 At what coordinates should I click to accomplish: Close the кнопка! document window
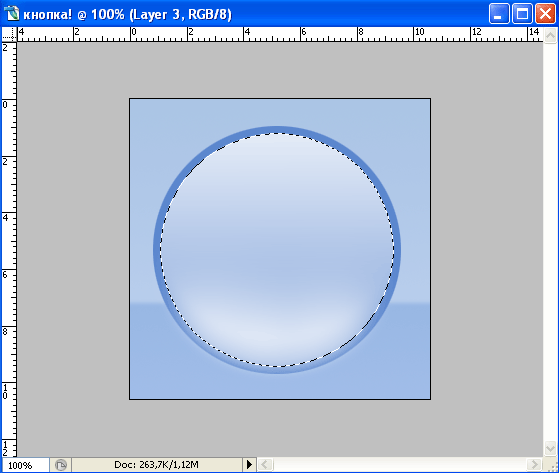[x=545, y=14]
